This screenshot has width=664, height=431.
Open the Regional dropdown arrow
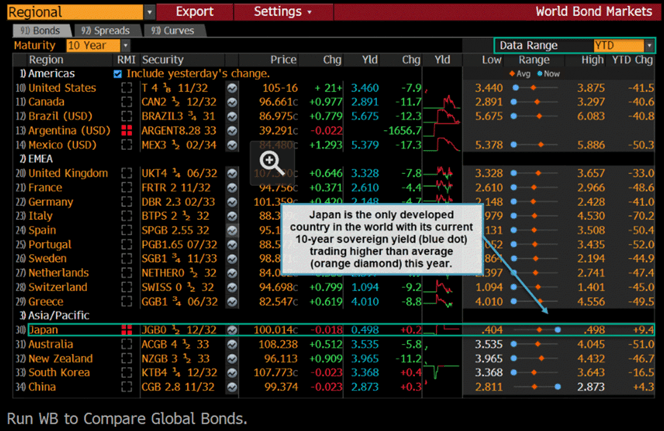point(149,12)
